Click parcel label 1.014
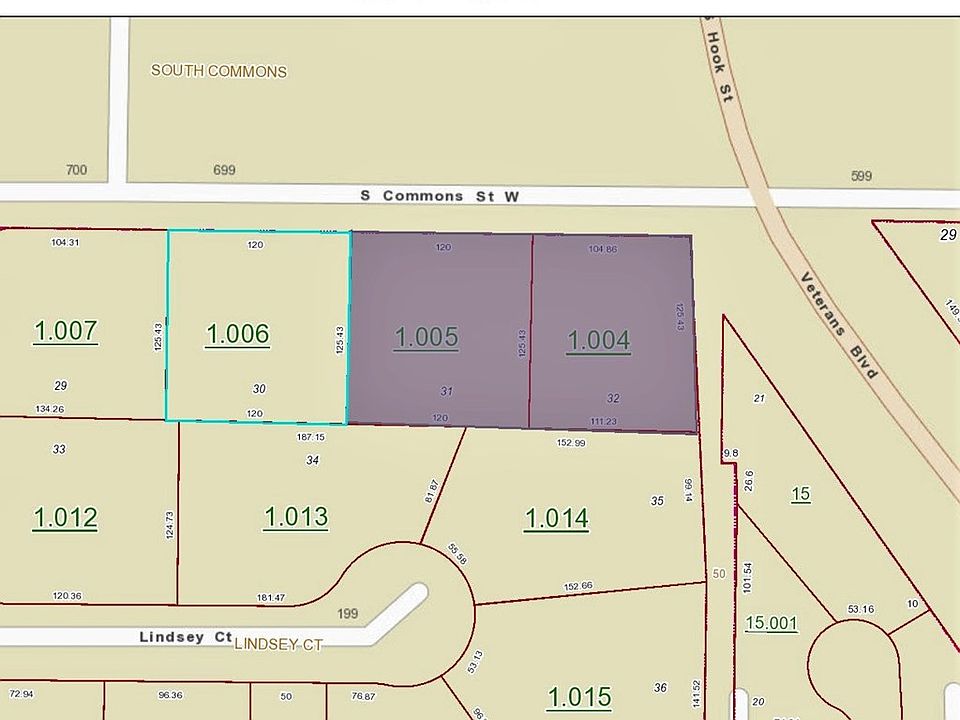The image size is (960, 720). (557, 519)
